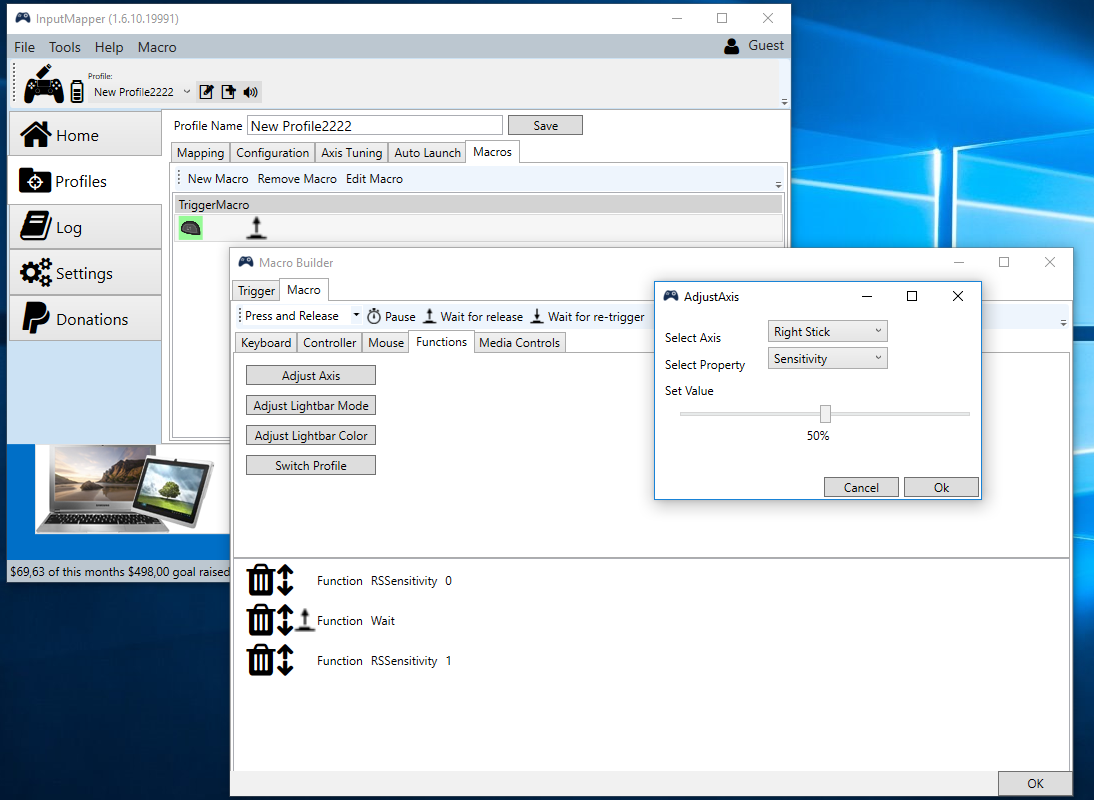This screenshot has height=800, width=1094.
Task: Select the Functions tab
Action: click(x=442, y=342)
